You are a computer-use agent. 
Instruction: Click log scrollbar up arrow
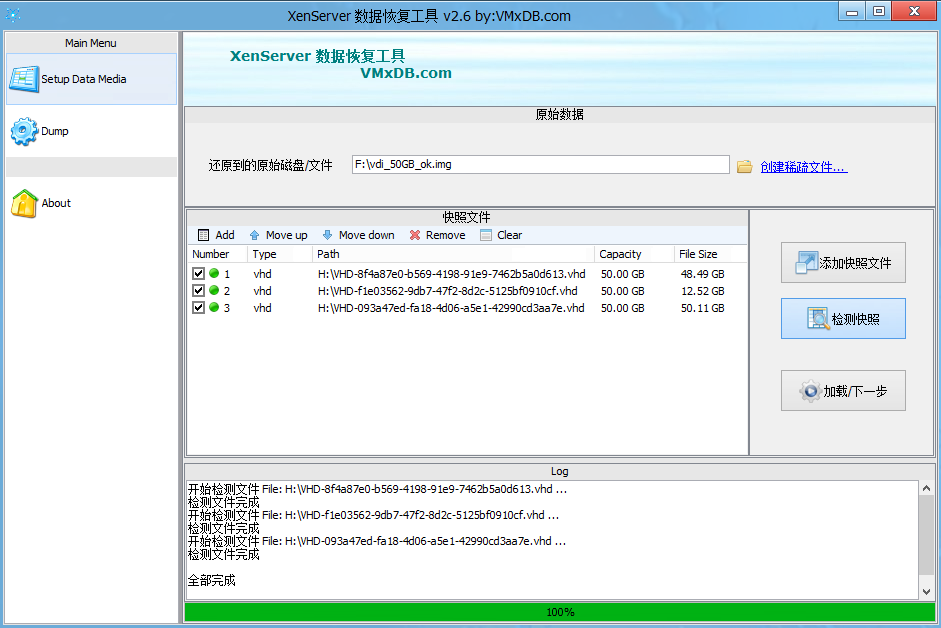926,488
